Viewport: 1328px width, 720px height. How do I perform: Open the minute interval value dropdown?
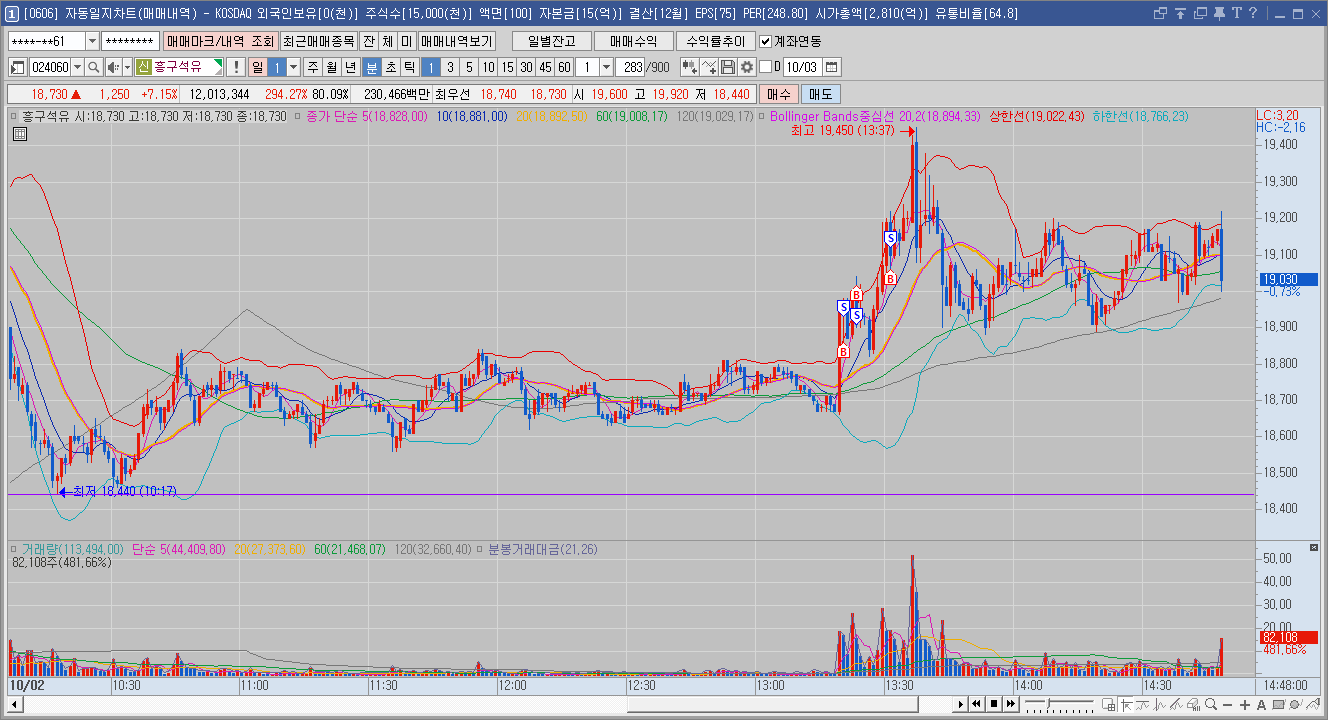click(606, 67)
